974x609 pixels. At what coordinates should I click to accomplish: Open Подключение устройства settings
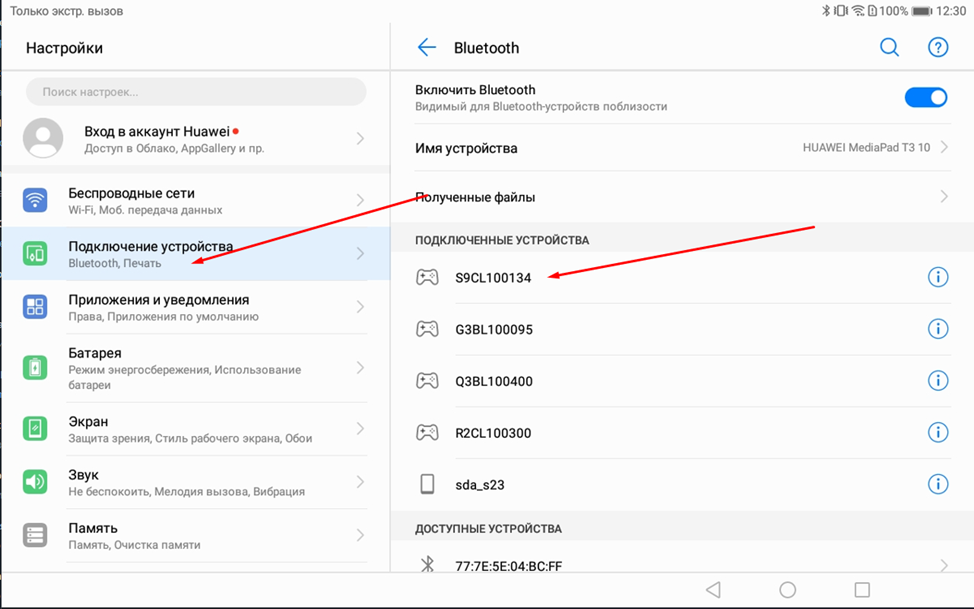point(195,254)
